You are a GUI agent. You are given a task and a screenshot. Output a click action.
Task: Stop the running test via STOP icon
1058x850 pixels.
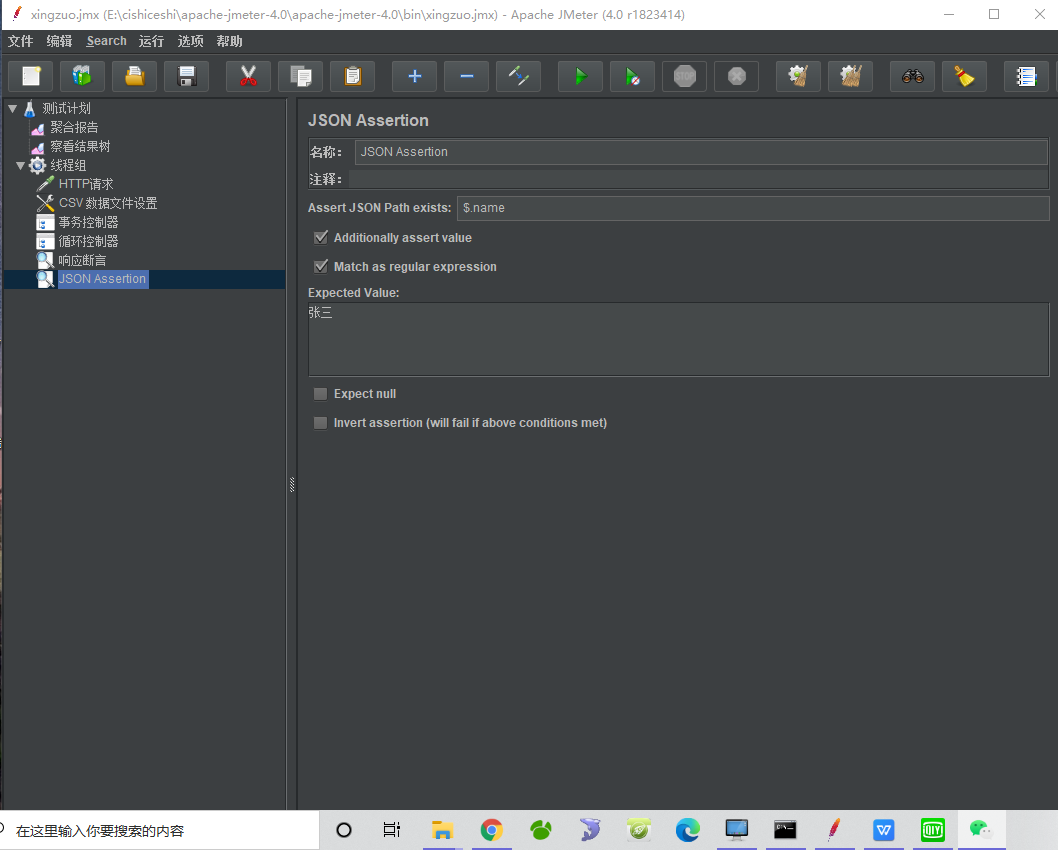684,76
